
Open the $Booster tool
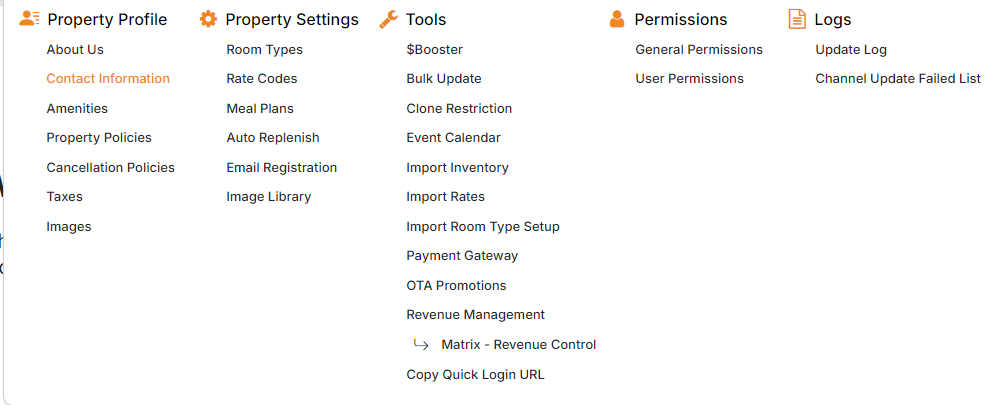click(x=434, y=50)
